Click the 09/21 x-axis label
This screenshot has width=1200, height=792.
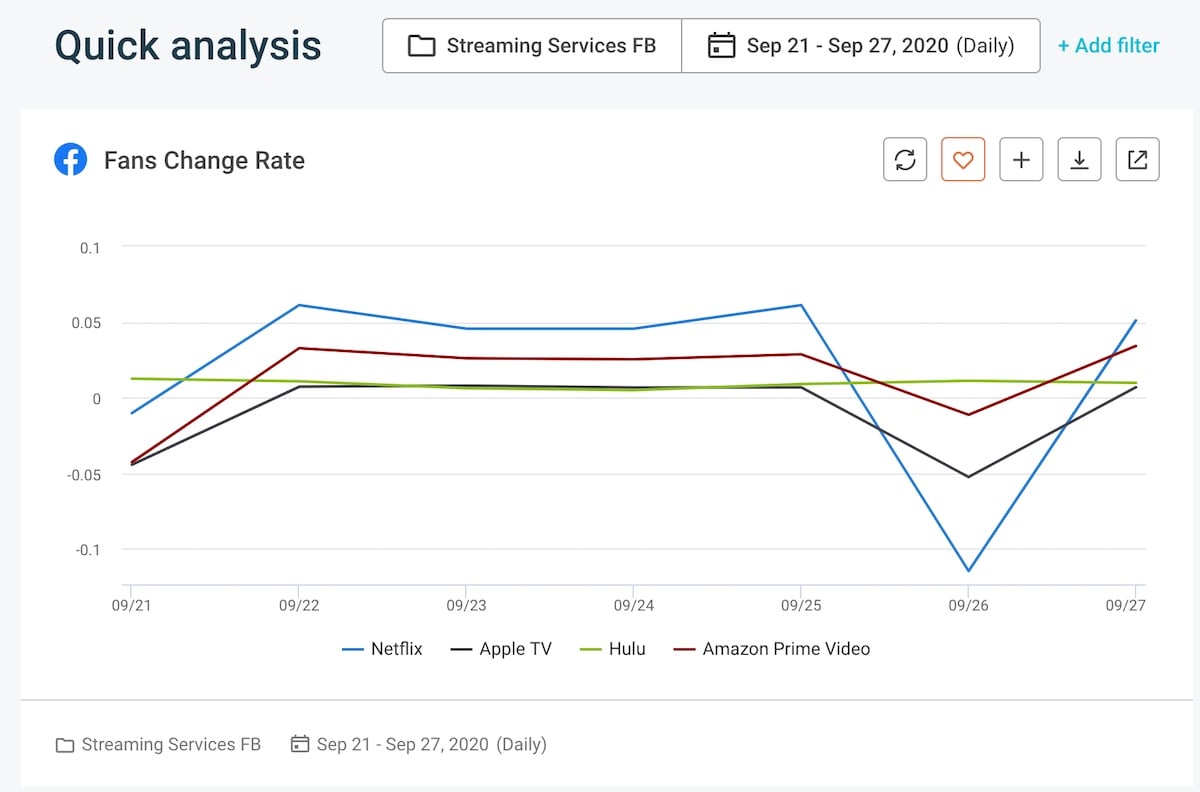[x=130, y=605]
